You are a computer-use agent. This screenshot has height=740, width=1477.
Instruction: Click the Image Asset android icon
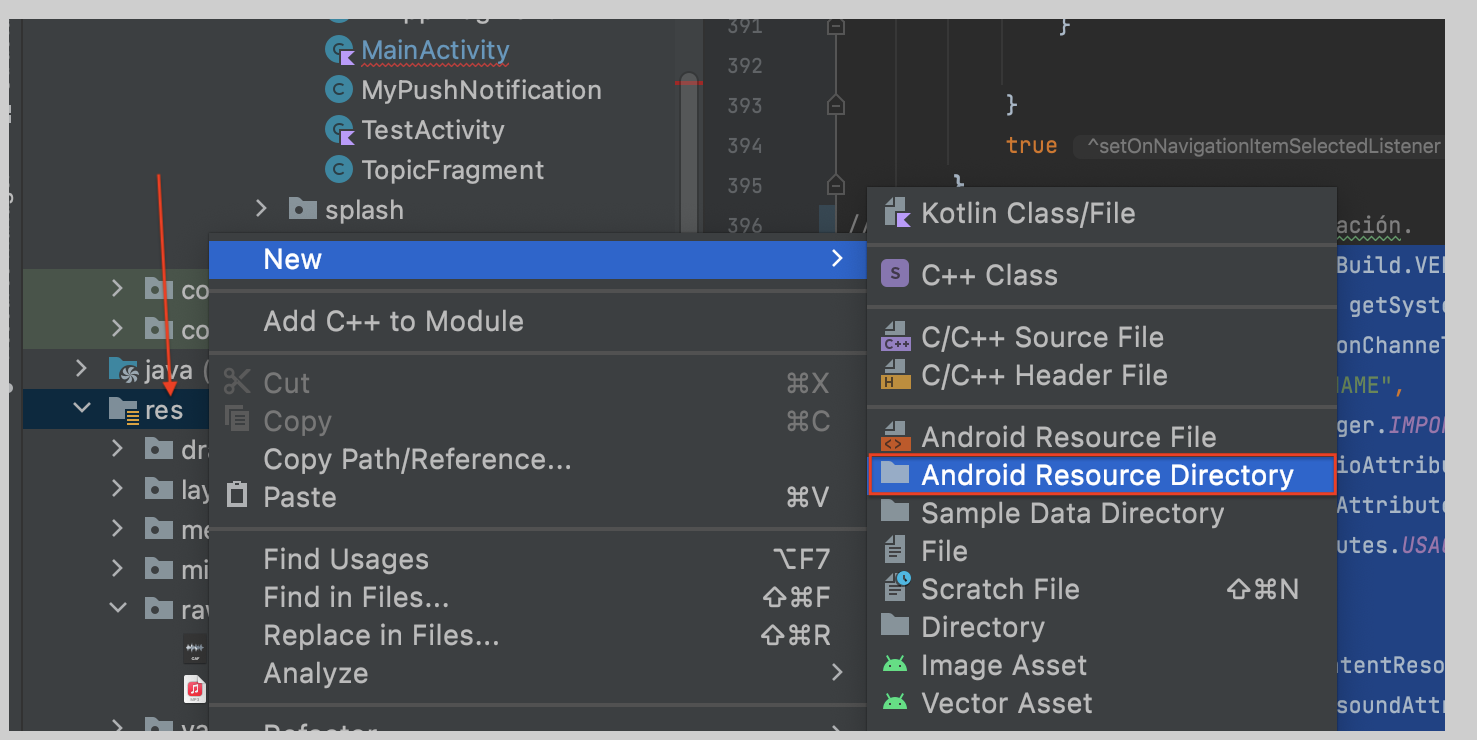pos(895,665)
